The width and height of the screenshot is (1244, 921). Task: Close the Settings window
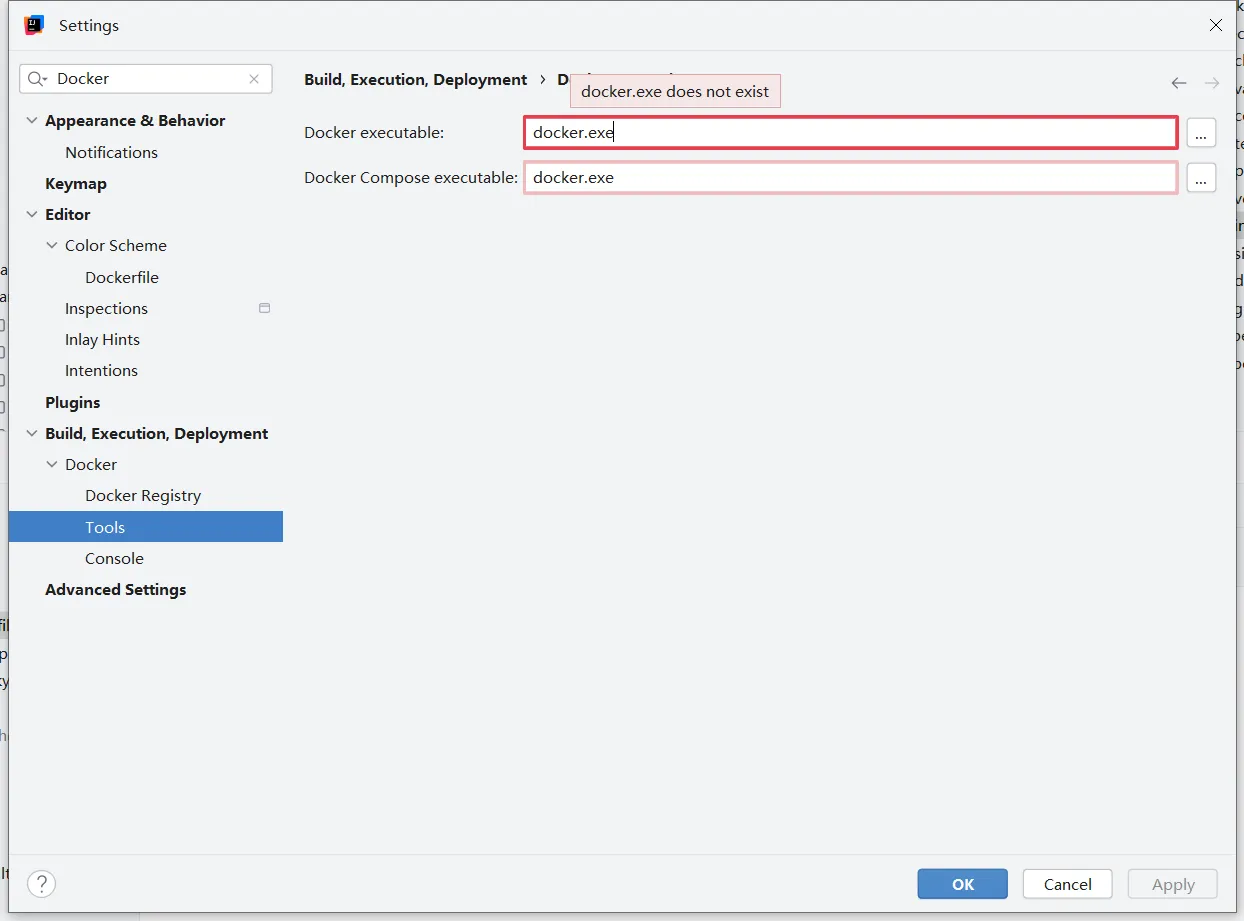[1216, 25]
